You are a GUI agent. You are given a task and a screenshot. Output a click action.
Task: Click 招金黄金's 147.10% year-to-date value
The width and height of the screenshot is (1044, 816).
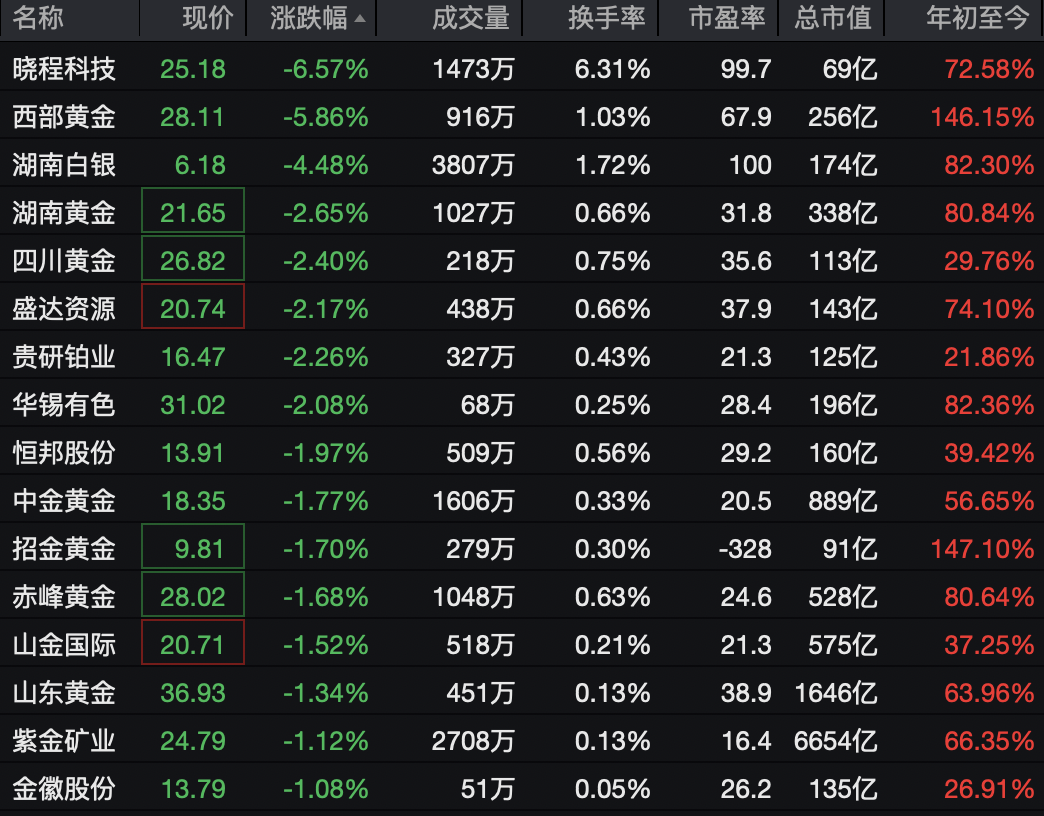pos(982,549)
